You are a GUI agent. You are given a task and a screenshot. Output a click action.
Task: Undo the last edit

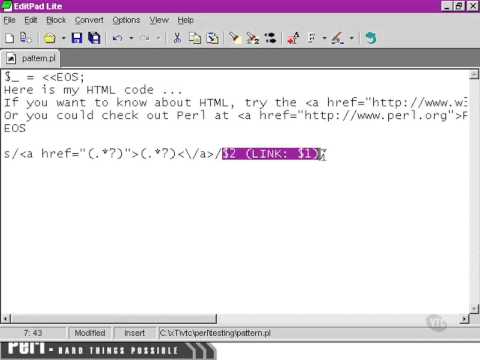(117, 38)
